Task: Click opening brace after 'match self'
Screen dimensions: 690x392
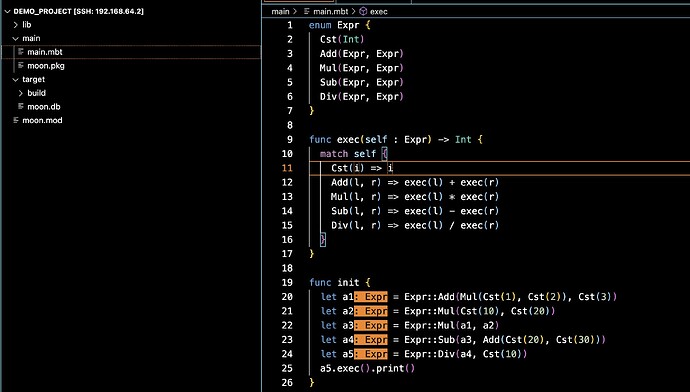Action: (385, 154)
